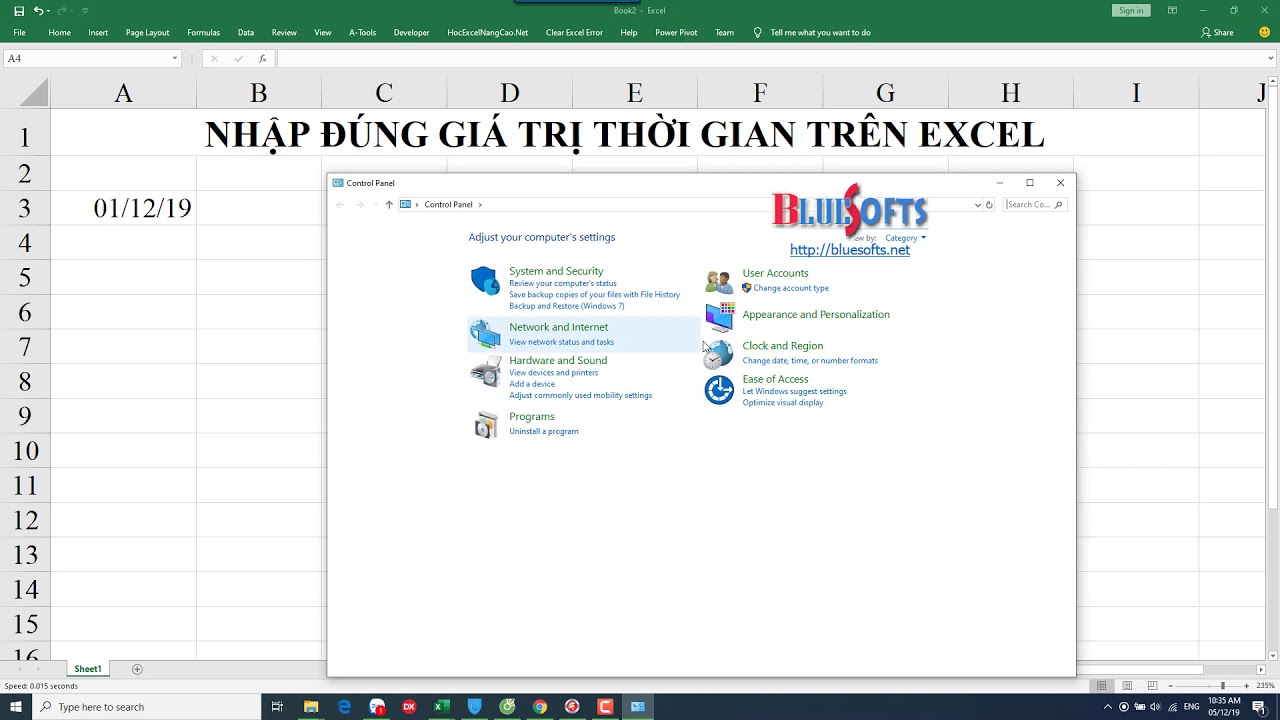Click the Ease of Access icon
The width and height of the screenshot is (1280, 720).
pyautogui.click(x=718, y=390)
